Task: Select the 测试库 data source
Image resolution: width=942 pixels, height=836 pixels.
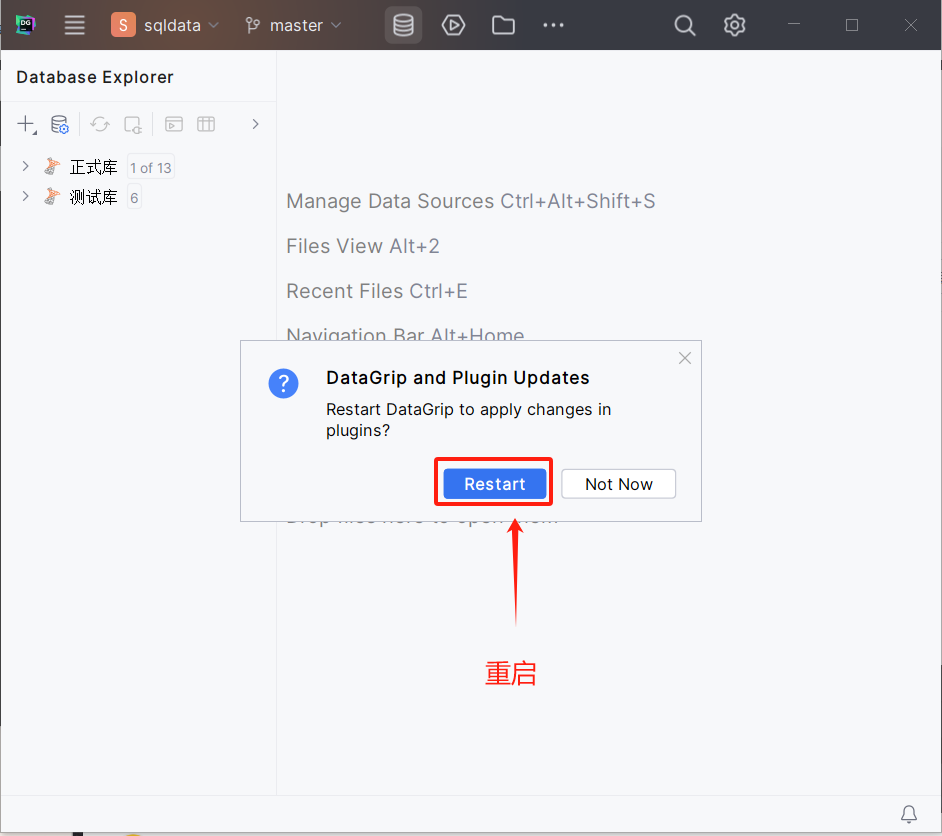Action: 93,197
